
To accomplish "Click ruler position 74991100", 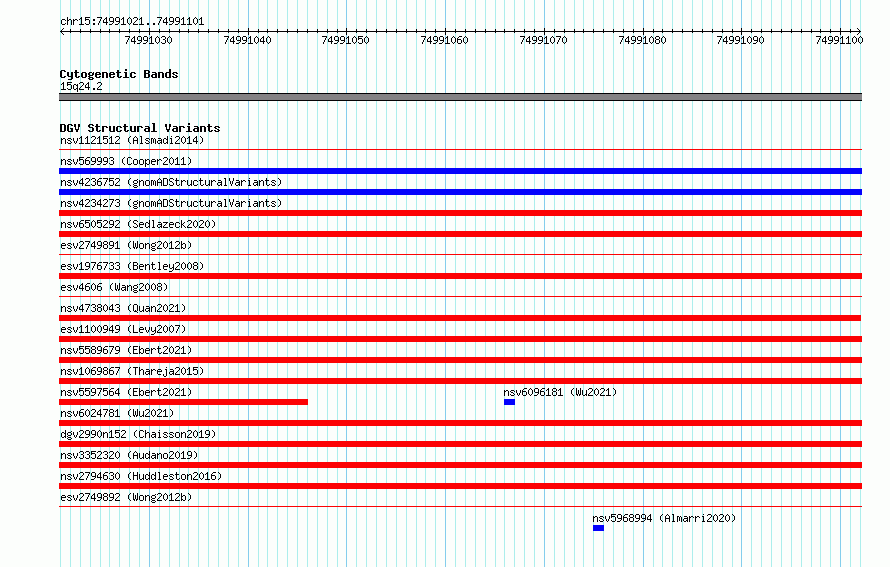I will pos(839,40).
